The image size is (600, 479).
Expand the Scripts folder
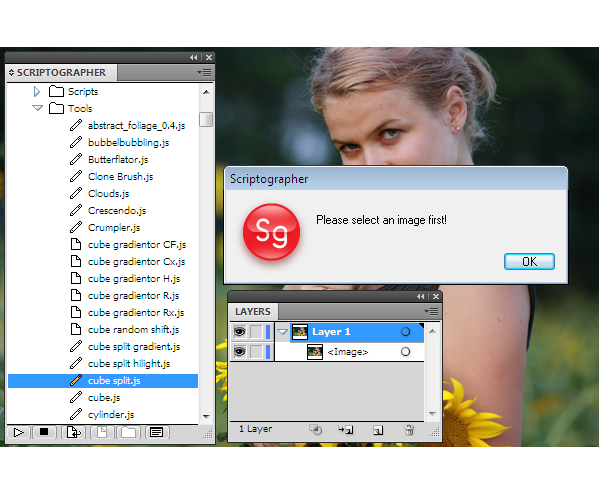(x=37, y=91)
